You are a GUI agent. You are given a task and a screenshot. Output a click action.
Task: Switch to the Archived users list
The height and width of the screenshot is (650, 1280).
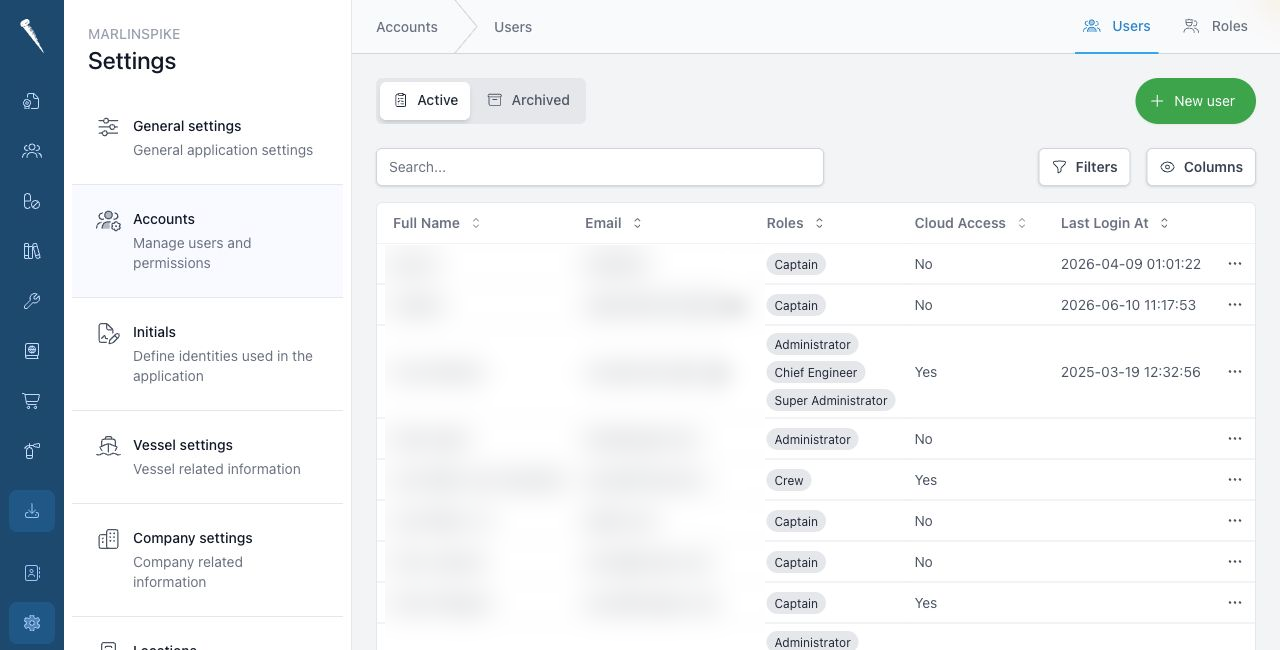coord(528,101)
